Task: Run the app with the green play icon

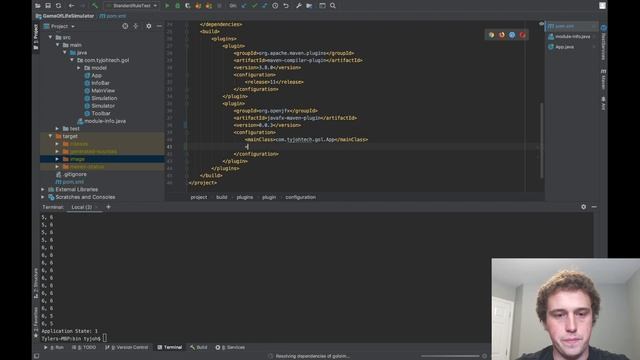Action: (x=167, y=6)
